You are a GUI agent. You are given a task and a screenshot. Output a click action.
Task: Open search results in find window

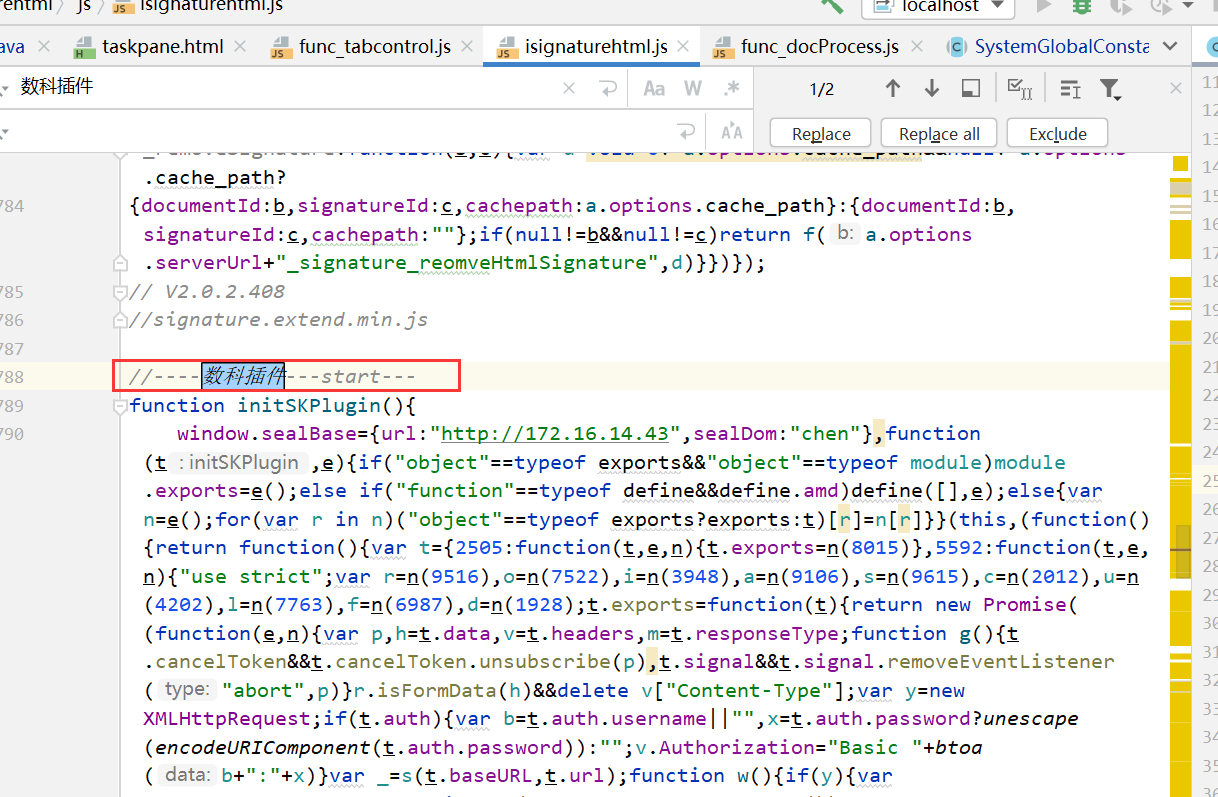click(x=970, y=89)
